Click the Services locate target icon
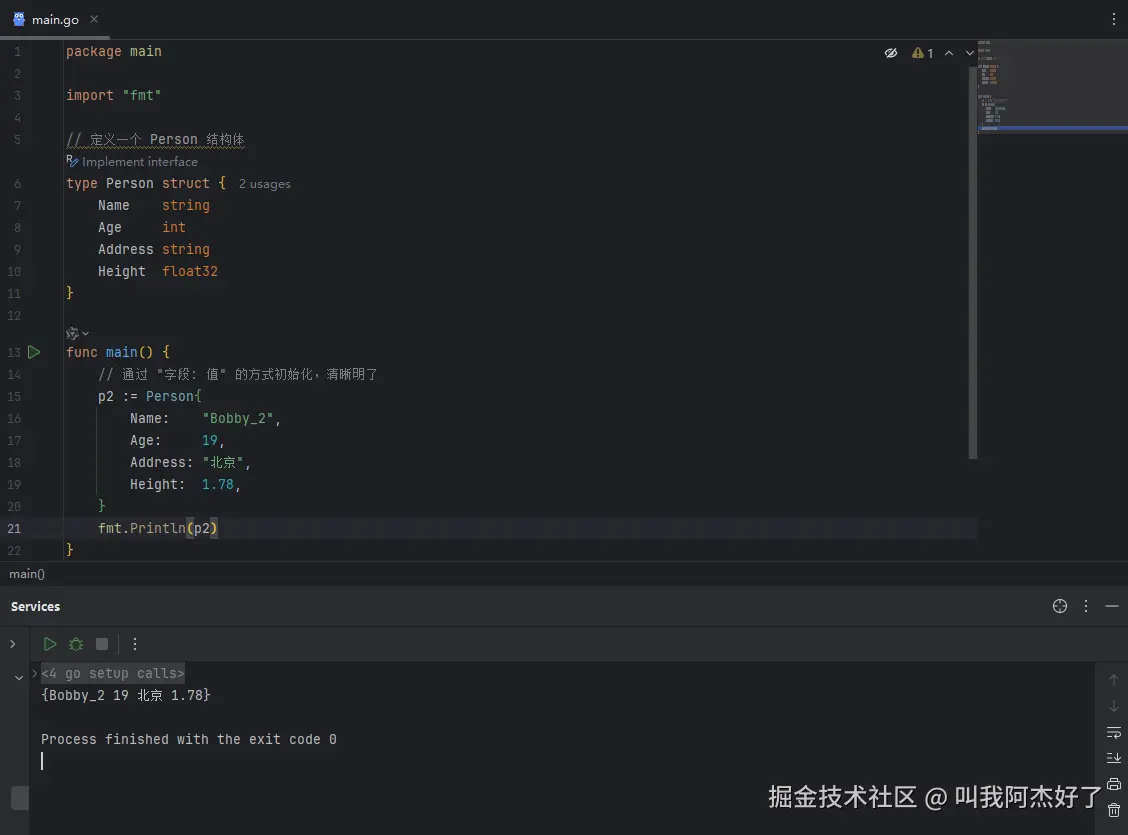The width and height of the screenshot is (1128, 835). 1060,606
